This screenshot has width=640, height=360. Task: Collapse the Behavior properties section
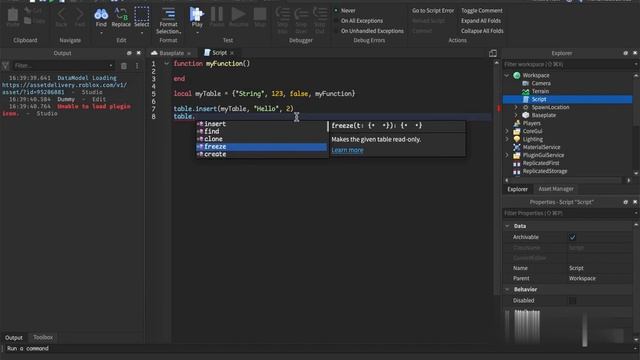(x=507, y=289)
